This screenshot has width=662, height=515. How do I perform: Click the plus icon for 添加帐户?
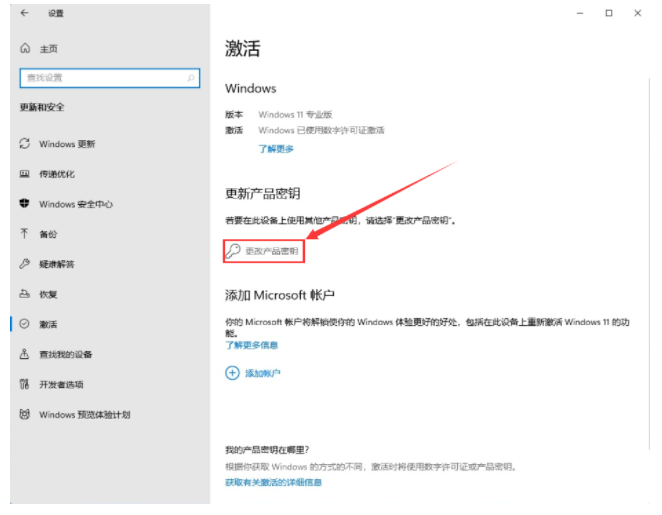pyautogui.click(x=232, y=373)
